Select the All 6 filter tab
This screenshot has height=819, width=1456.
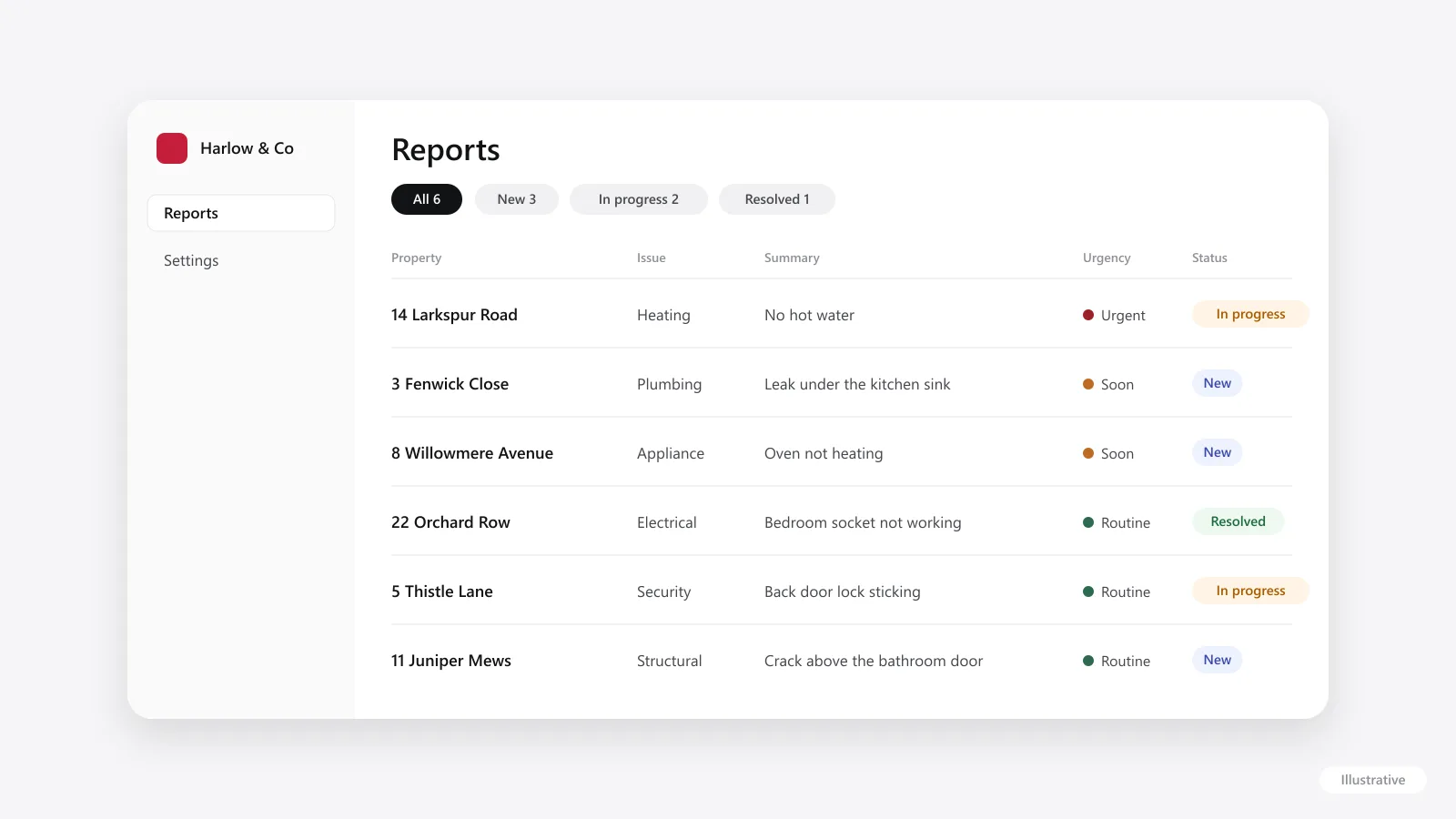coord(427,199)
